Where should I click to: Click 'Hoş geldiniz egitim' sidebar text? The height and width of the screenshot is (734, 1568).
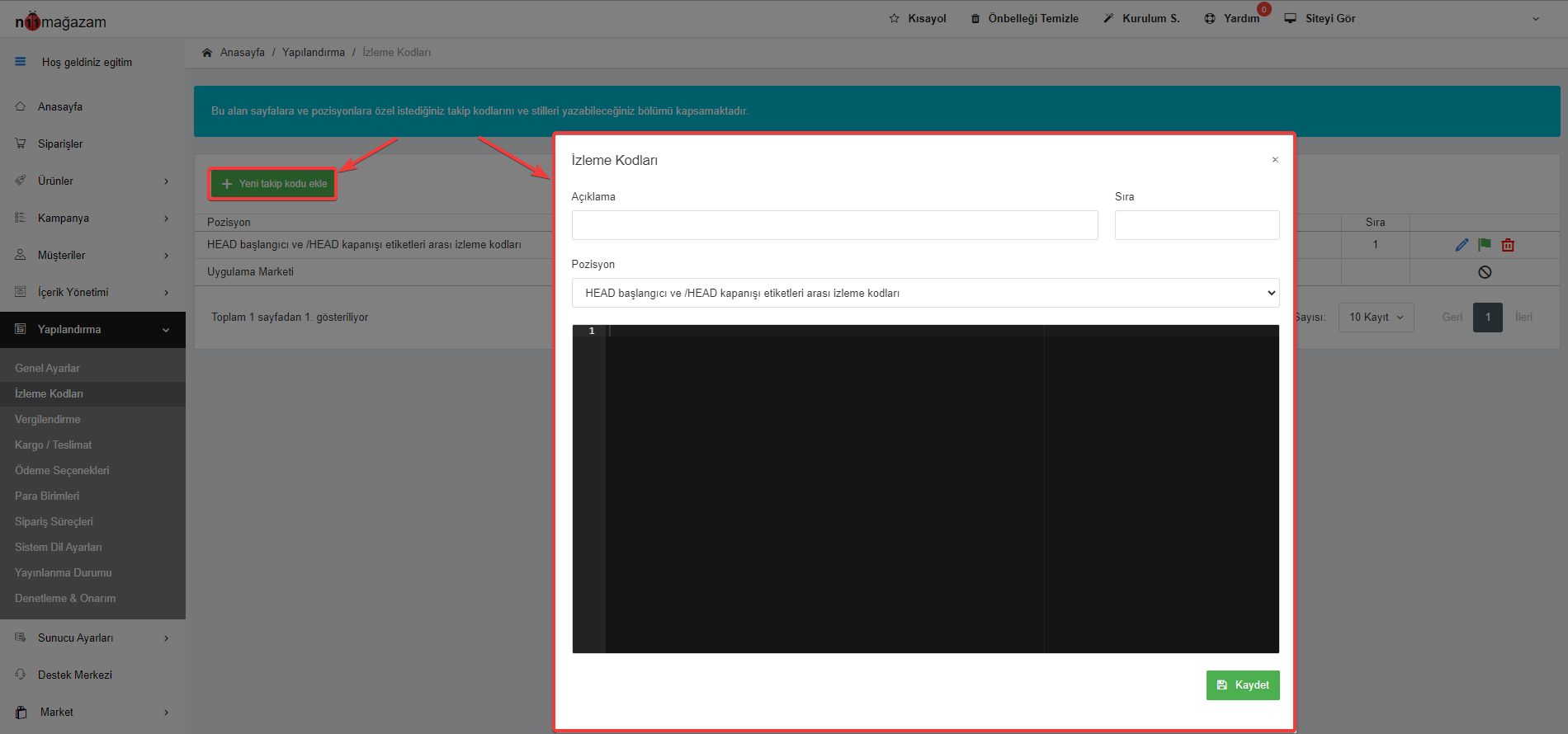(87, 63)
